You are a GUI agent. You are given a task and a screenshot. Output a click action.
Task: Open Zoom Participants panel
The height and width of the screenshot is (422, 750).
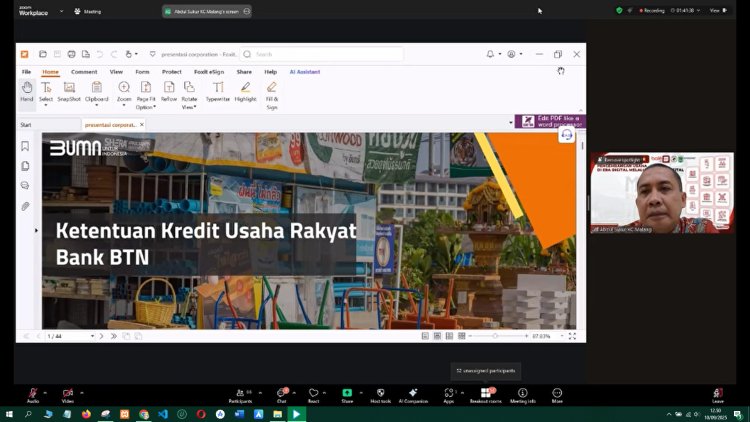pyautogui.click(x=239, y=394)
